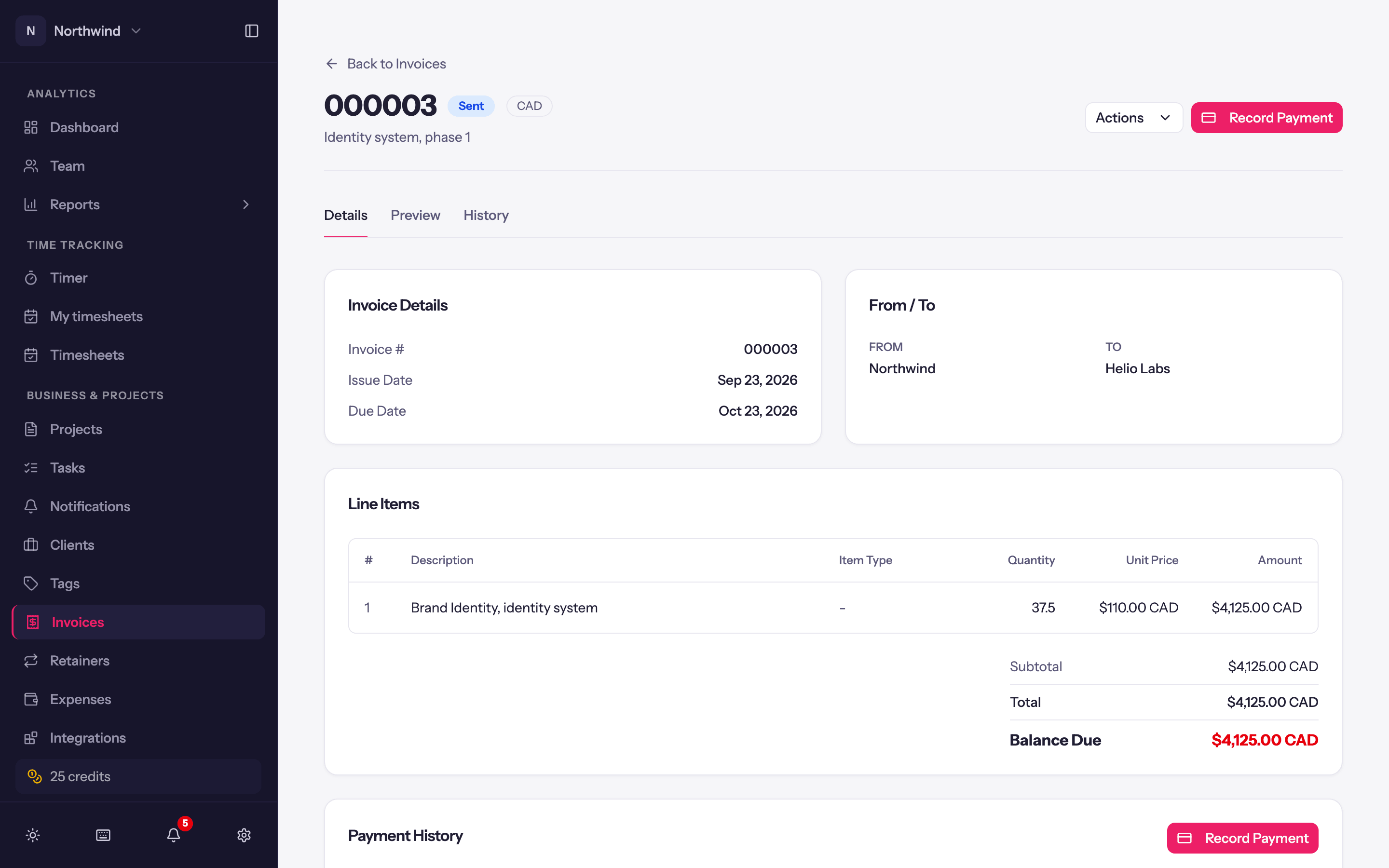
Task: Click the Helio Labs client name
Action: pyautogui.click(x=1137, y=368)
